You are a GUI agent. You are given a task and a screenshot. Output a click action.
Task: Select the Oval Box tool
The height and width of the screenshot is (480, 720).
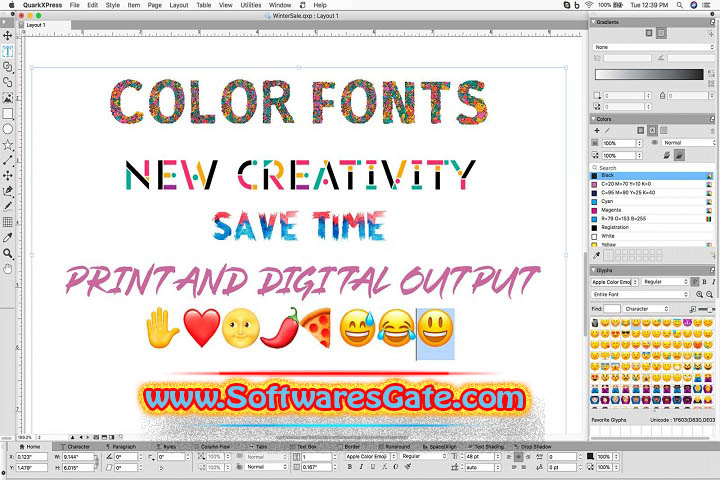7,129
